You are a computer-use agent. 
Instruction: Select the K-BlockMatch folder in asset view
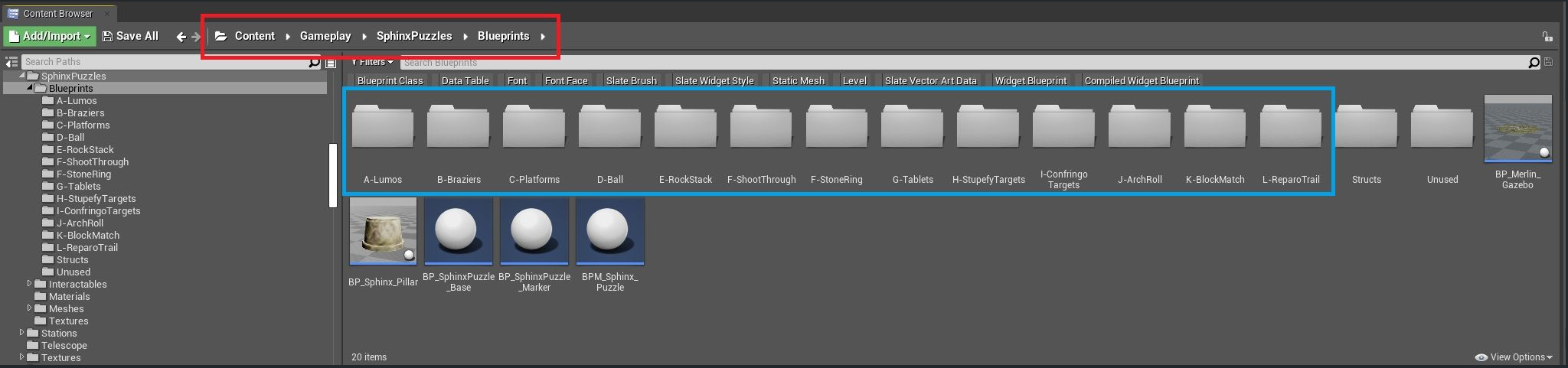click(x=1215, y=127)
